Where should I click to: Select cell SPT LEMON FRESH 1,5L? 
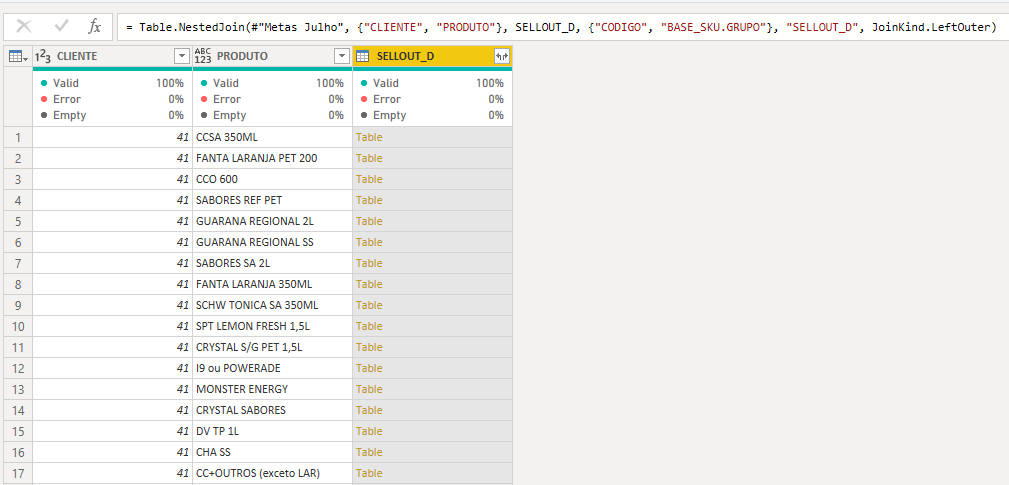click(x=272, y=326)
